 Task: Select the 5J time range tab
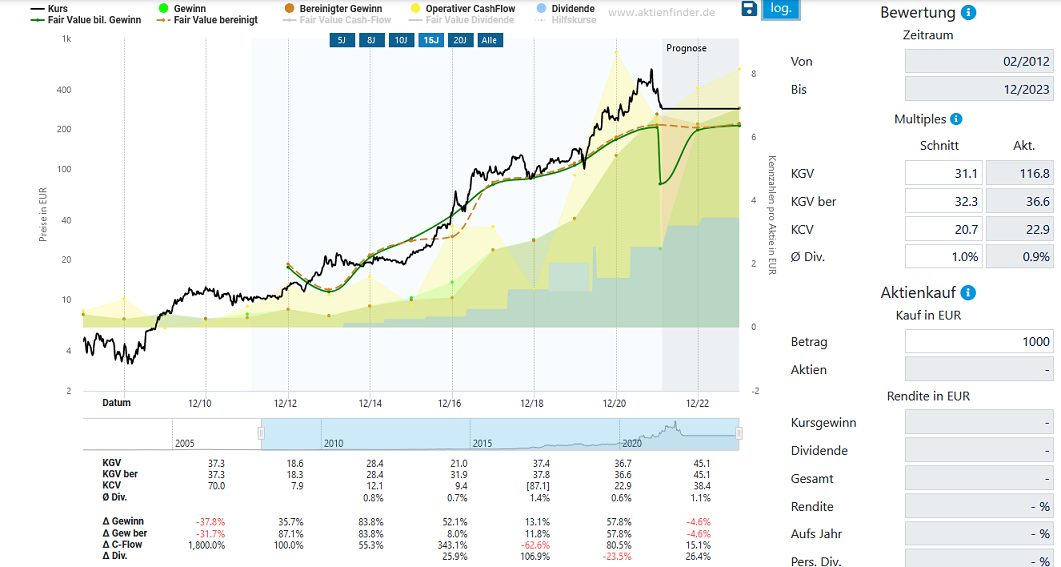pyautogui.click(x=340, y=40)
